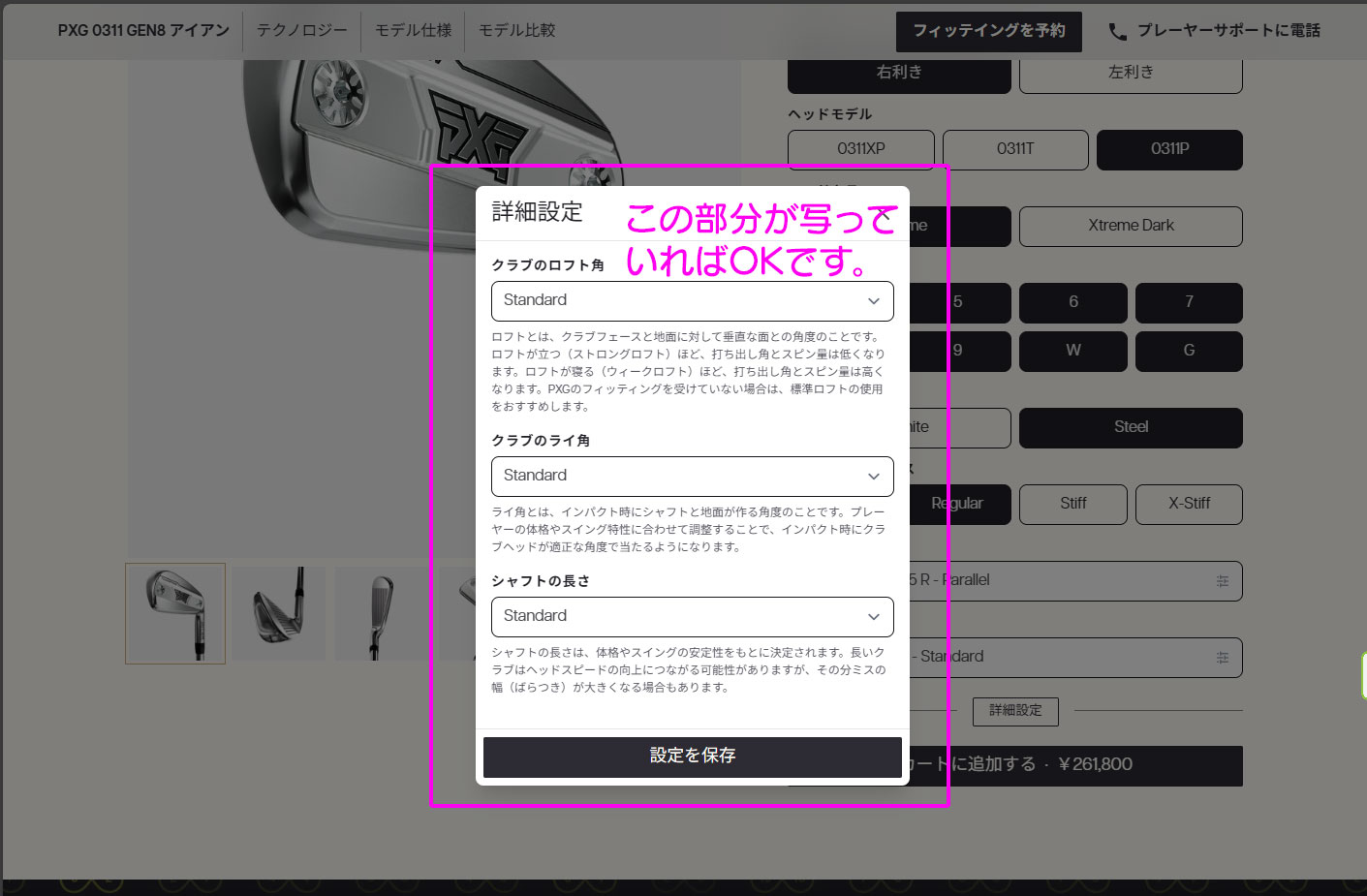This screenshot has height=896, width=1367.
Task: Expand the クラブのライ角 Standard dropdown
Action: 692,477
